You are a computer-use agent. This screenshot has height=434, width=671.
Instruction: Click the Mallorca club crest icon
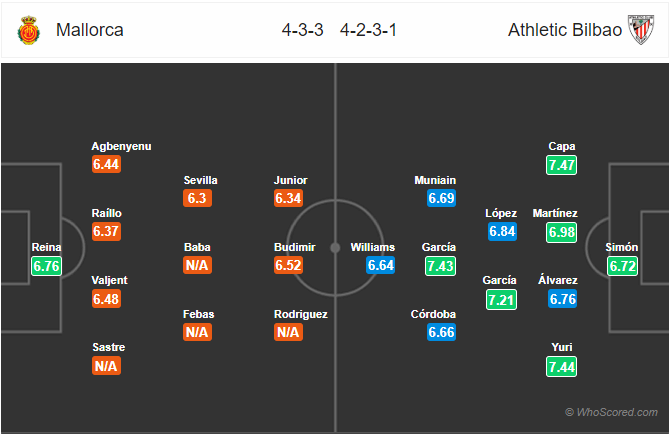click(29, 30)
